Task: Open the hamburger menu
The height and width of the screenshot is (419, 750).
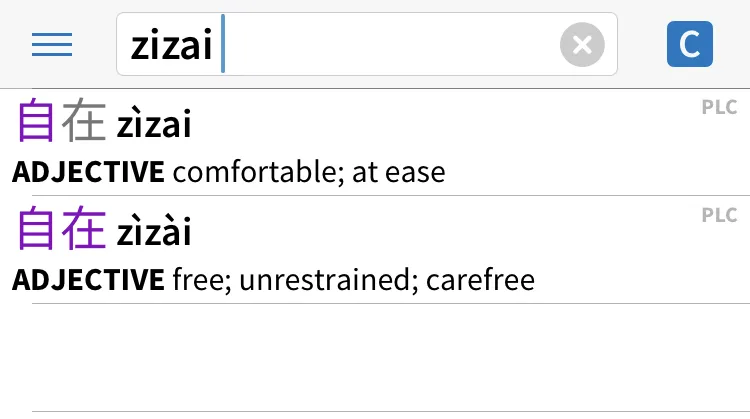Action: click(52, 44)
